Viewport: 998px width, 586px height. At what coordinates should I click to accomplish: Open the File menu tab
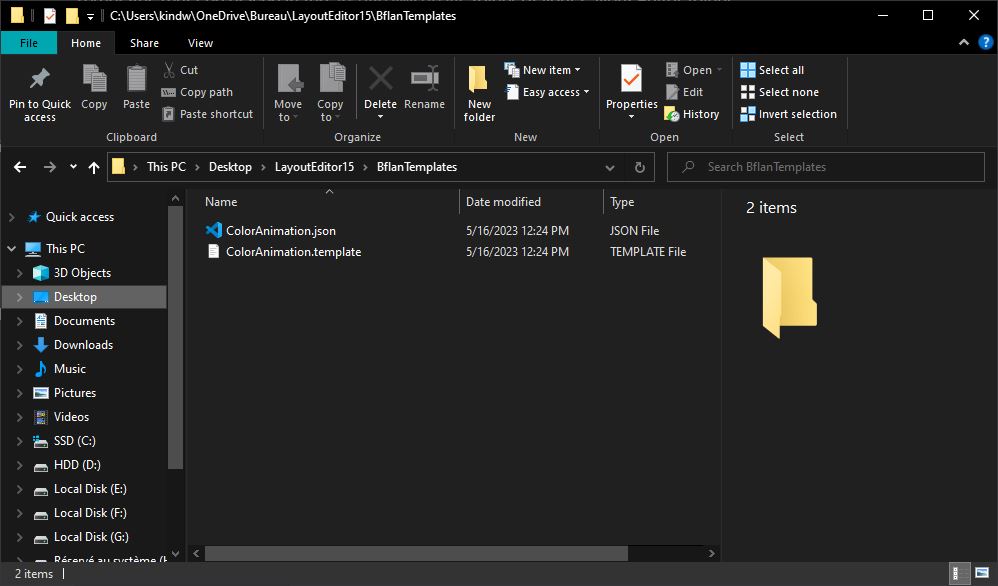[29, 43]
